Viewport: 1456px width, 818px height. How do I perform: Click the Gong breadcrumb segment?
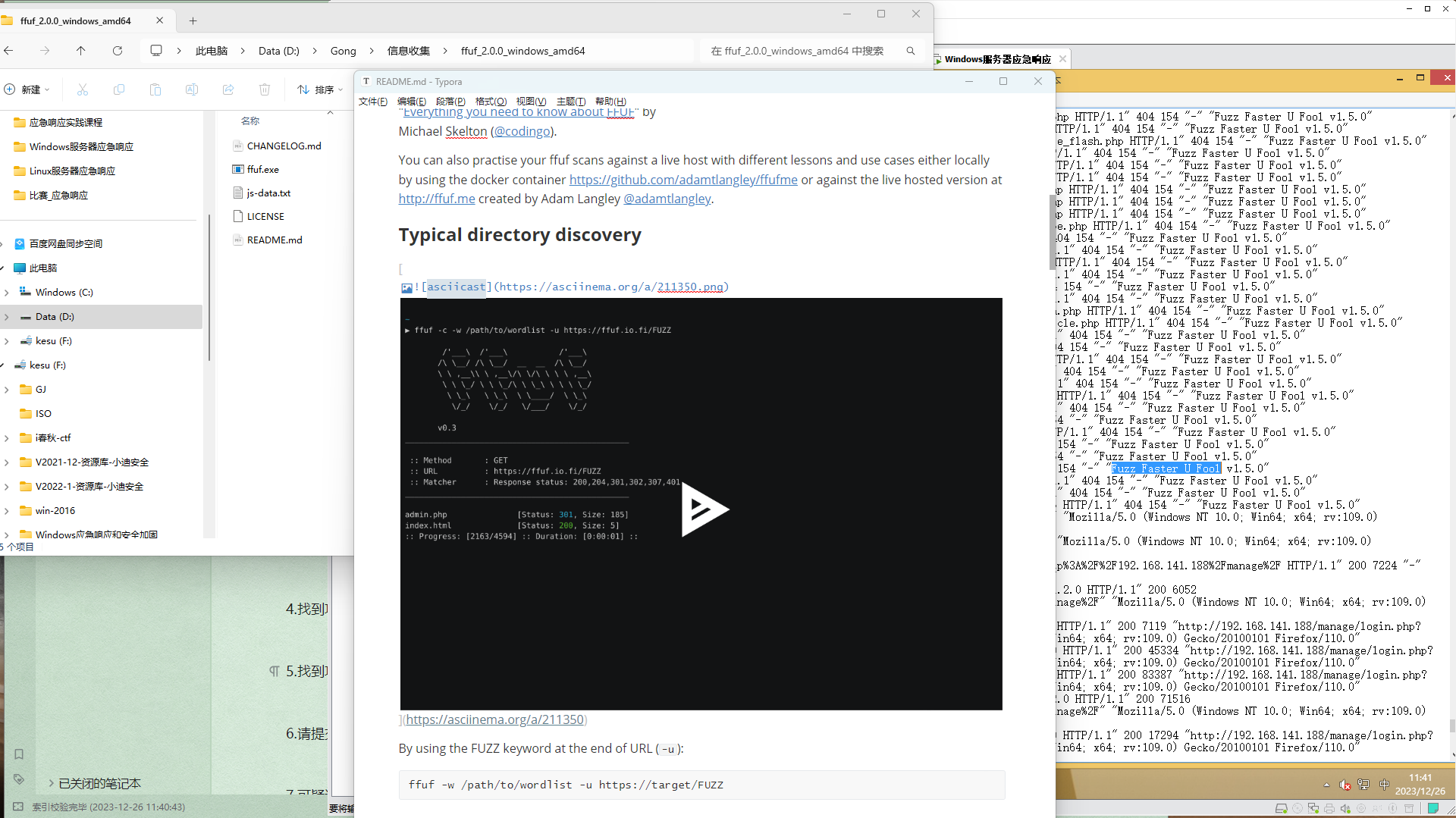(343, 51)
